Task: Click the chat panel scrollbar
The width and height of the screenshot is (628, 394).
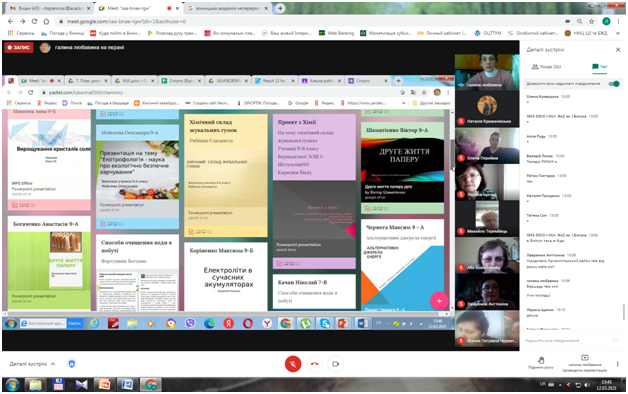Action: [623, 312]
